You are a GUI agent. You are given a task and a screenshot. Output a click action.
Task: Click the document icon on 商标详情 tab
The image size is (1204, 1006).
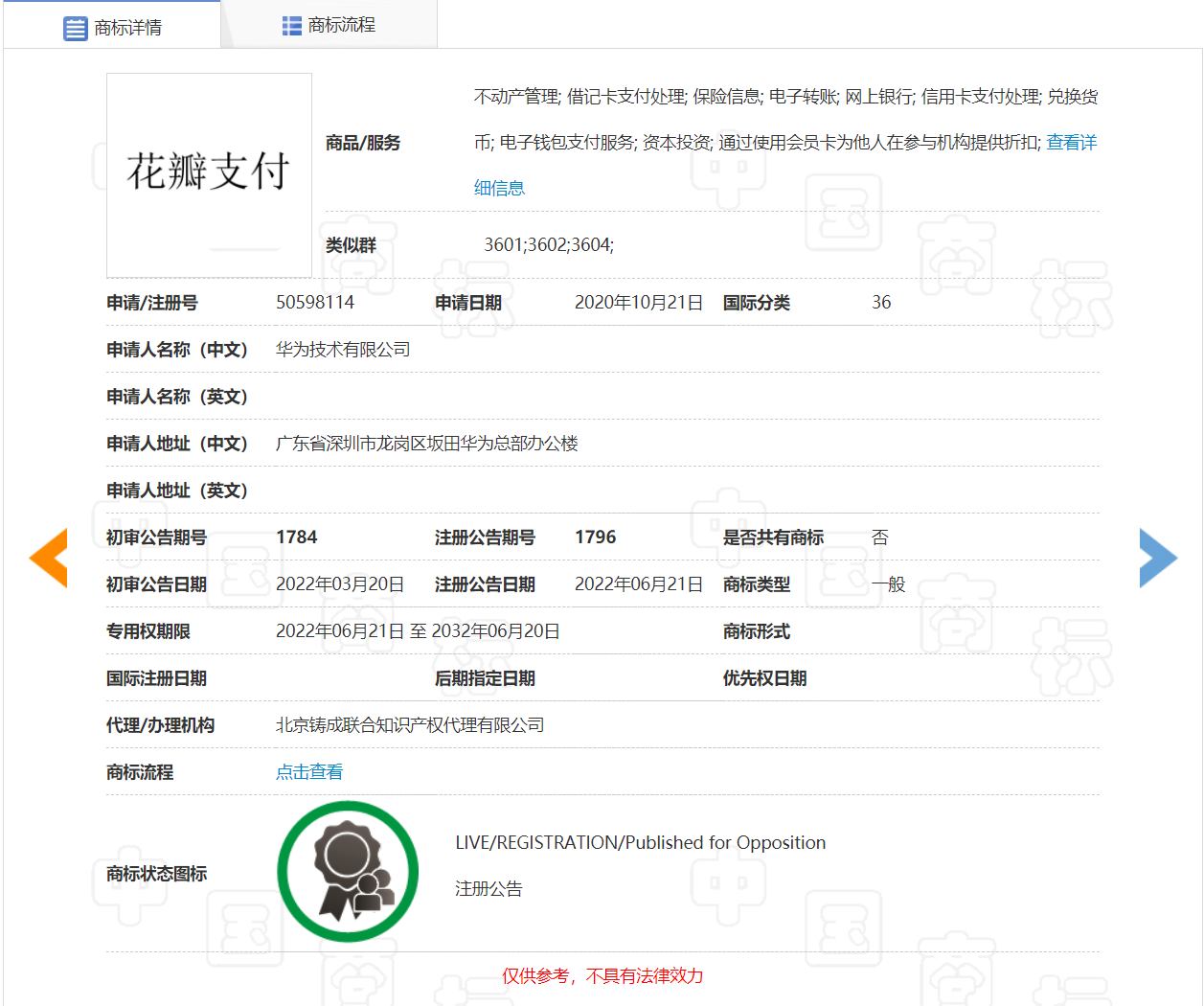click(x=77, y=26)
